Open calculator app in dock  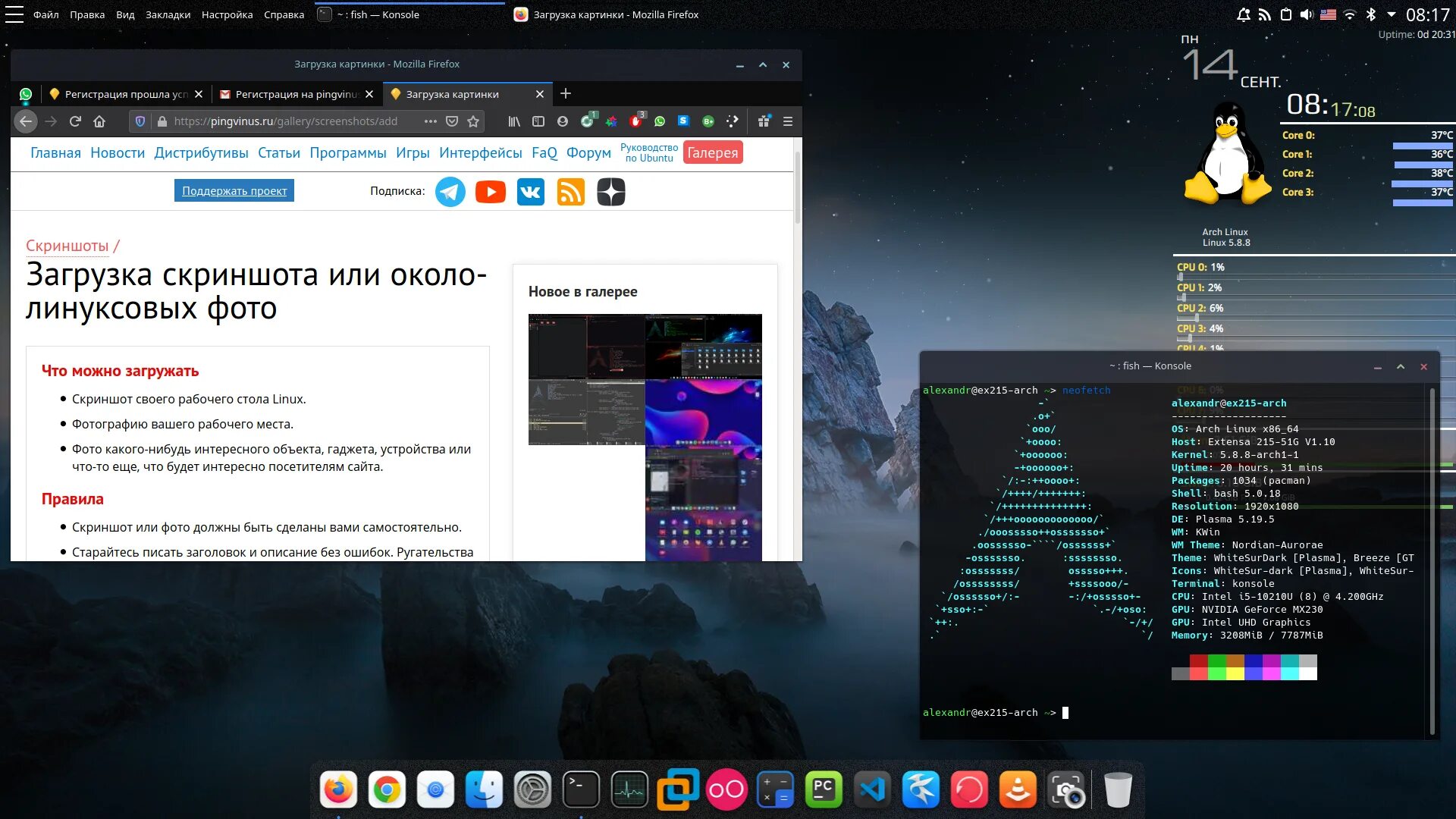coord(775,790)
